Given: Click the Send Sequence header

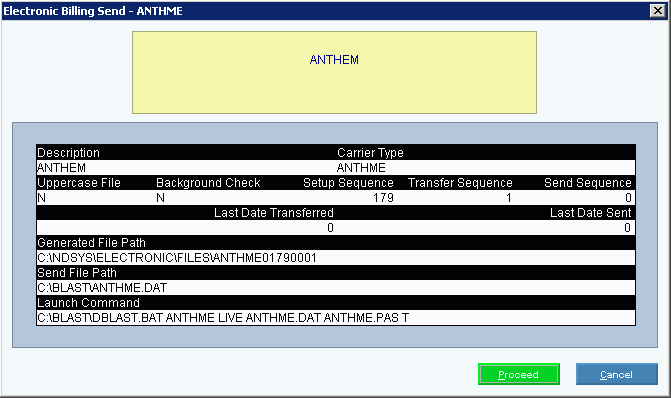Looking at the screenshot, I should point(588,183).
